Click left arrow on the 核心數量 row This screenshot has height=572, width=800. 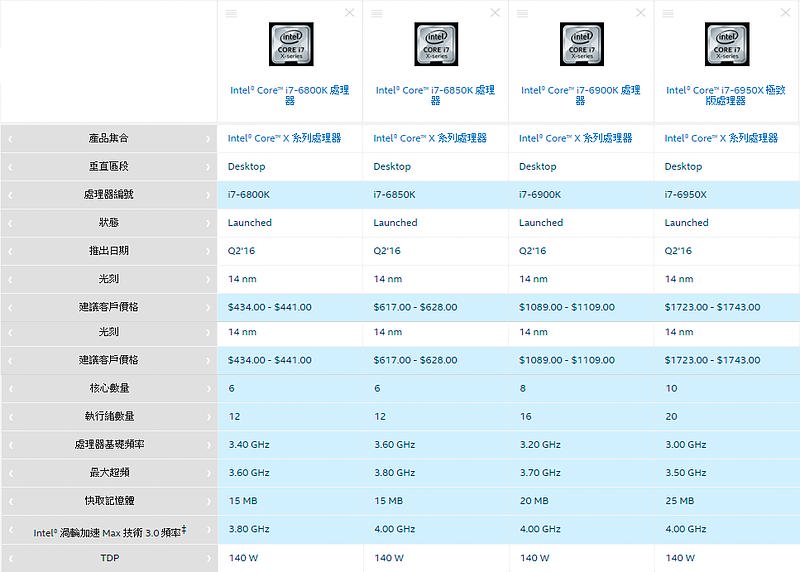(10, 389)
